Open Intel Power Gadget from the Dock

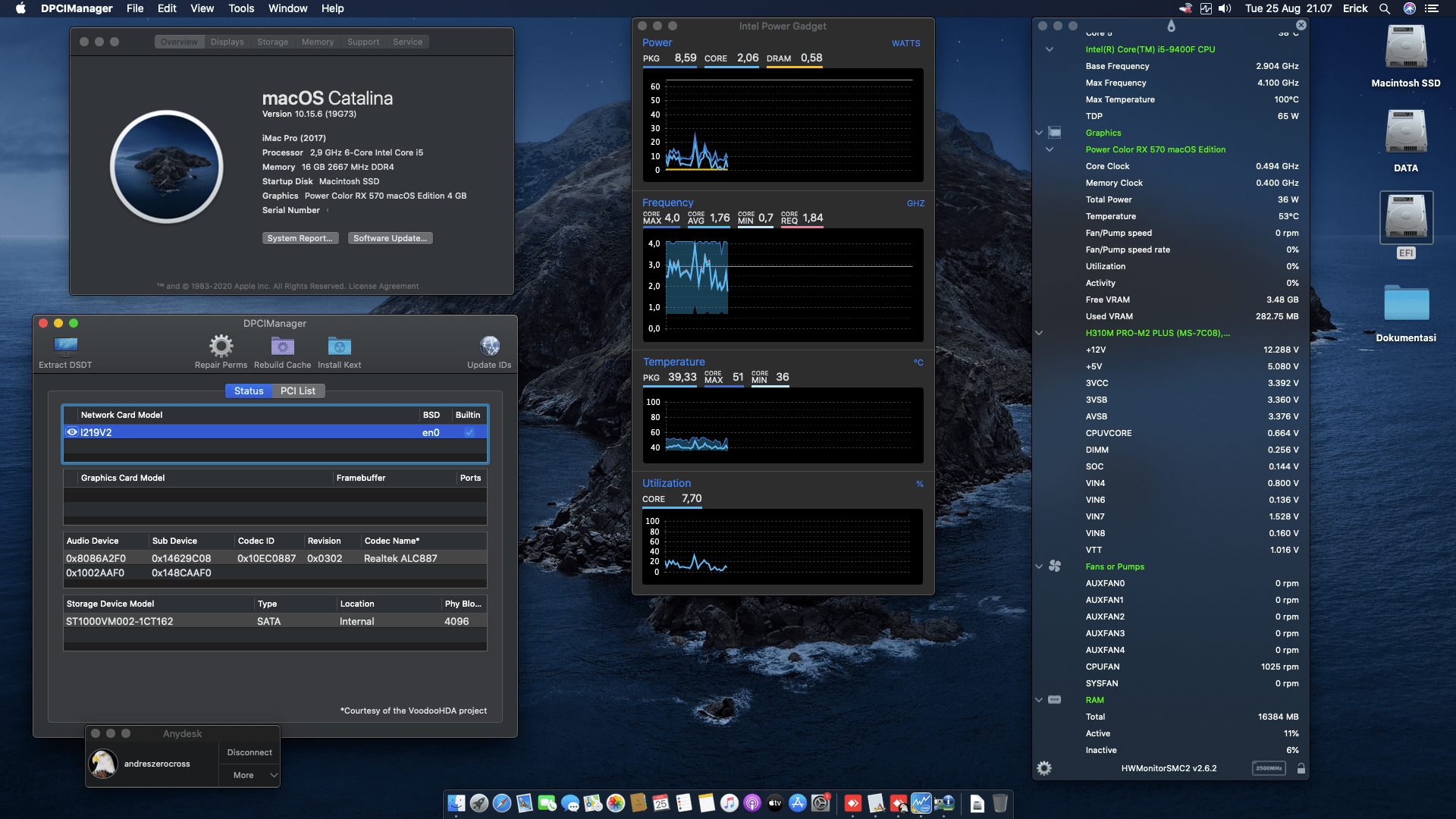click(921, 803)
